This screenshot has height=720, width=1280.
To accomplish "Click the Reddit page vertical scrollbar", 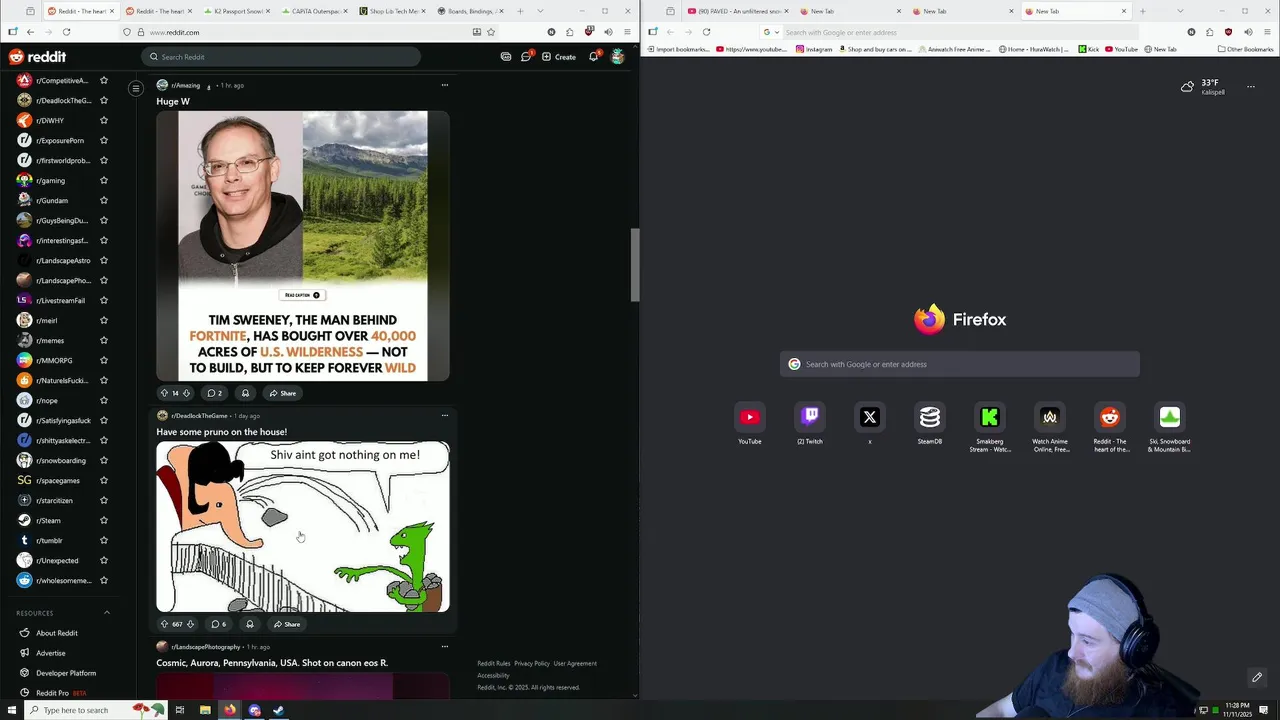I will pyautogui.click(x=635, y=265).
